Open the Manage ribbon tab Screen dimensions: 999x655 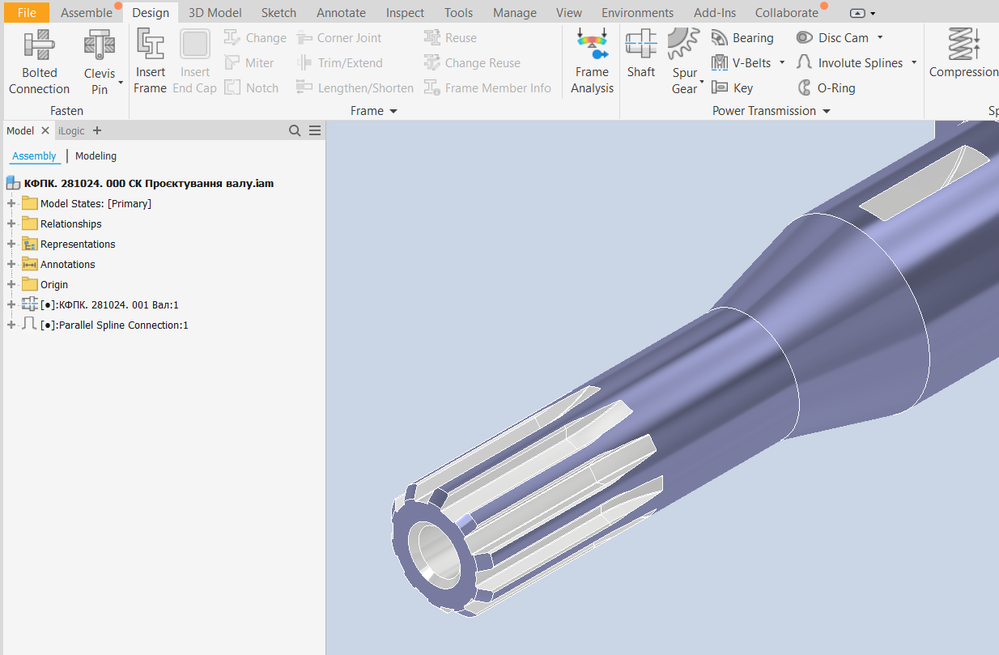pos(514,13)
